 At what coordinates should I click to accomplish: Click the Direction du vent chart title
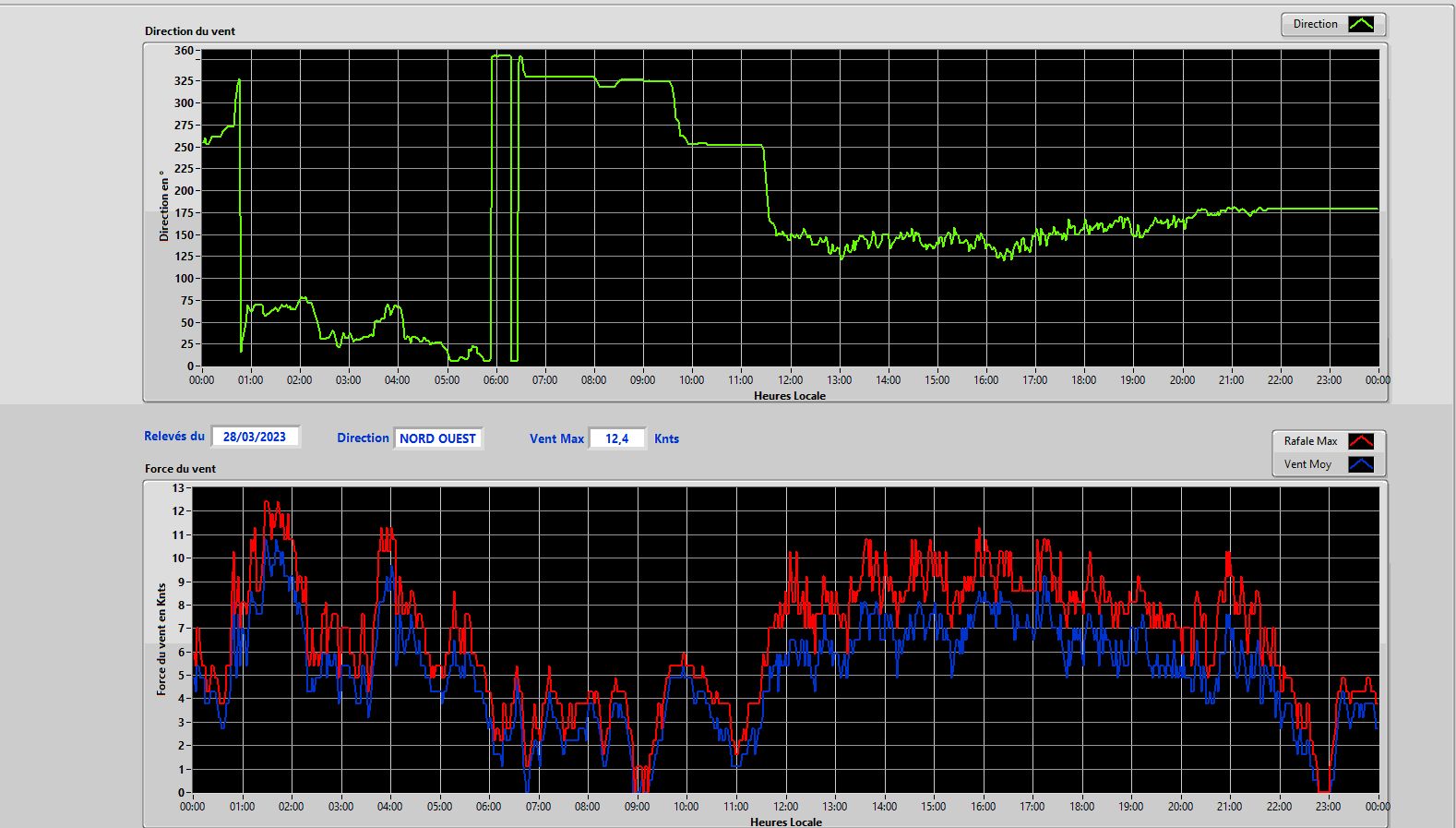190,30
